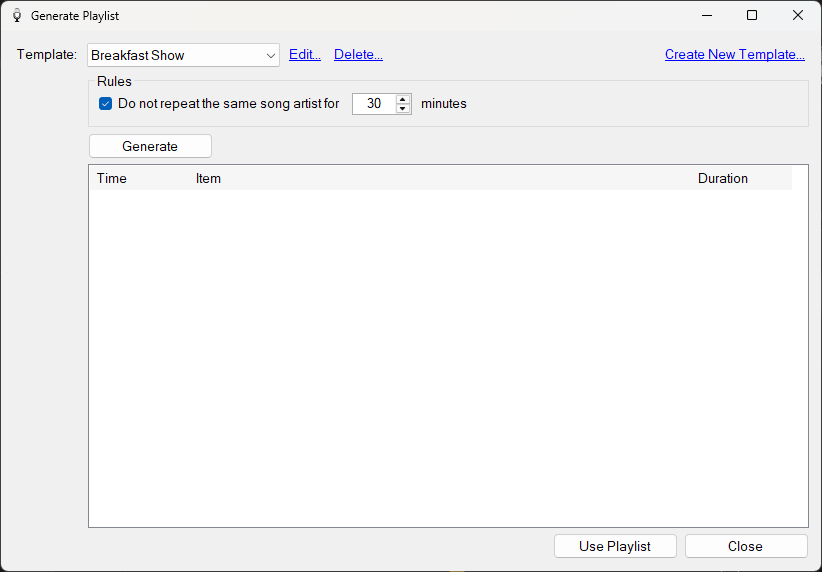
Task: Click the Delete... template link
Action: click(358, 55)
